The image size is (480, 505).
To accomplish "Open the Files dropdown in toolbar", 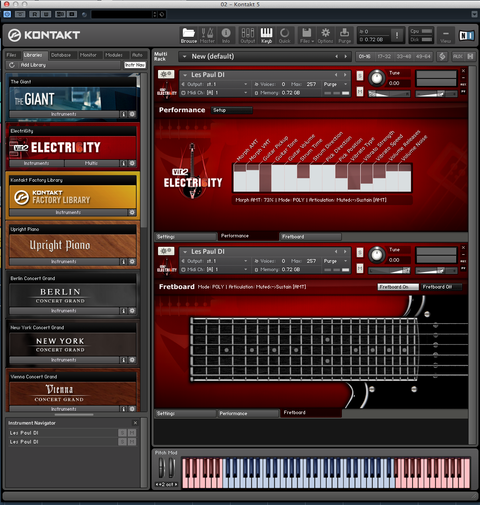I will (307, 36).
